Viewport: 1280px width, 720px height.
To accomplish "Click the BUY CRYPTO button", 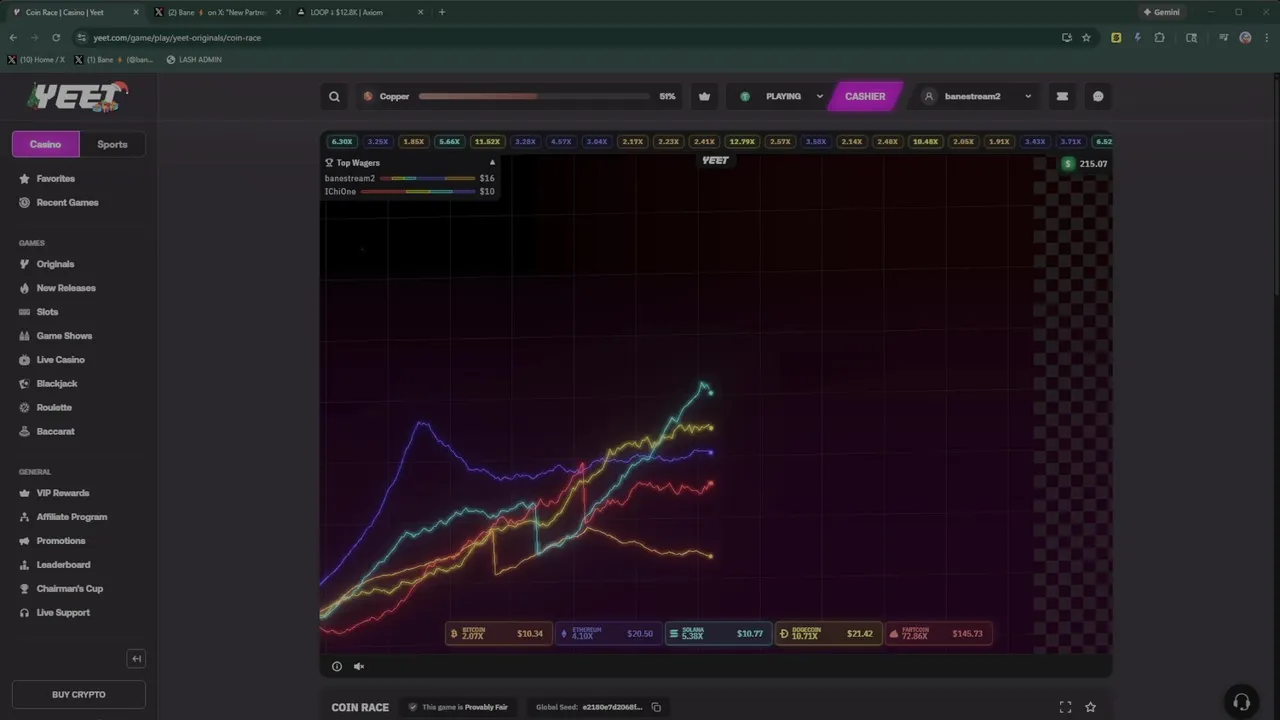I will [78, 694].
